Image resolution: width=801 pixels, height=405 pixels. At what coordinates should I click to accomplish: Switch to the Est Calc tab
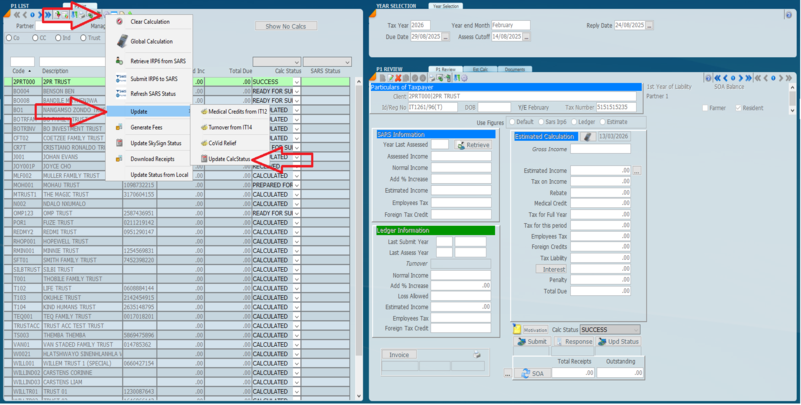pos(479,69)
